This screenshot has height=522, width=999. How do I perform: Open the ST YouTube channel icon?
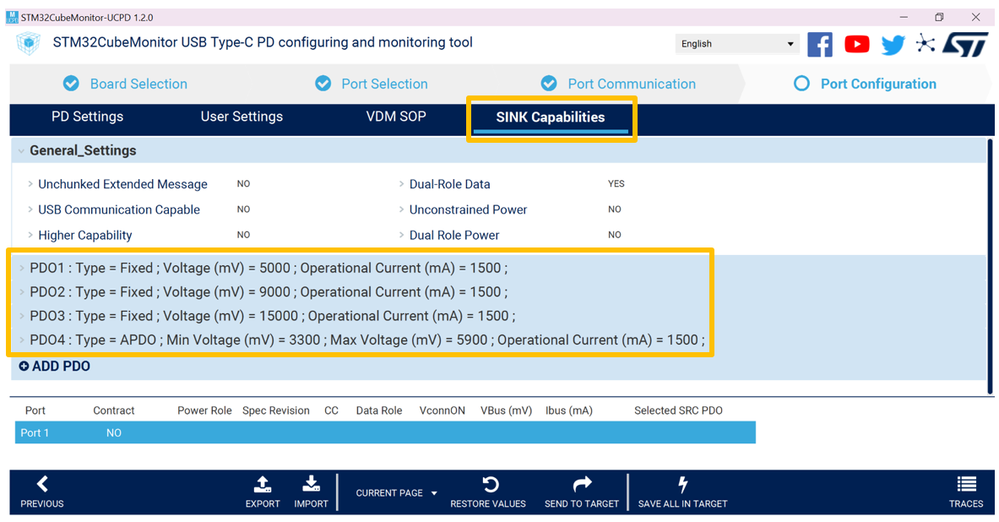click(x=857, y=44)
